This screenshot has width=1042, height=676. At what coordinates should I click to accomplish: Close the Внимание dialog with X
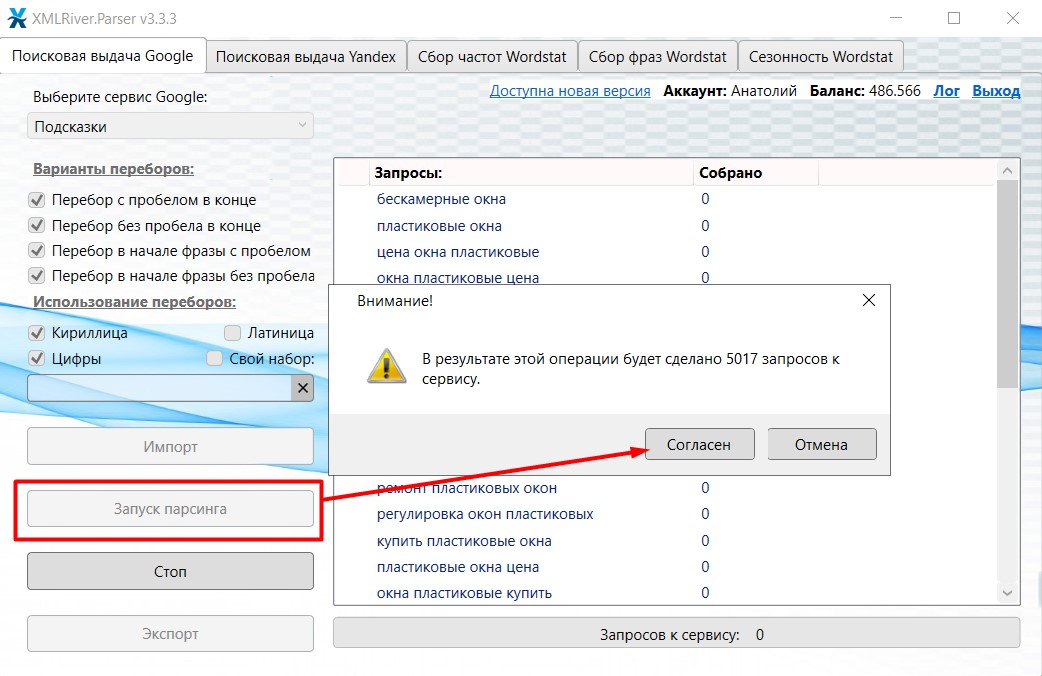[x=868, y=300]
